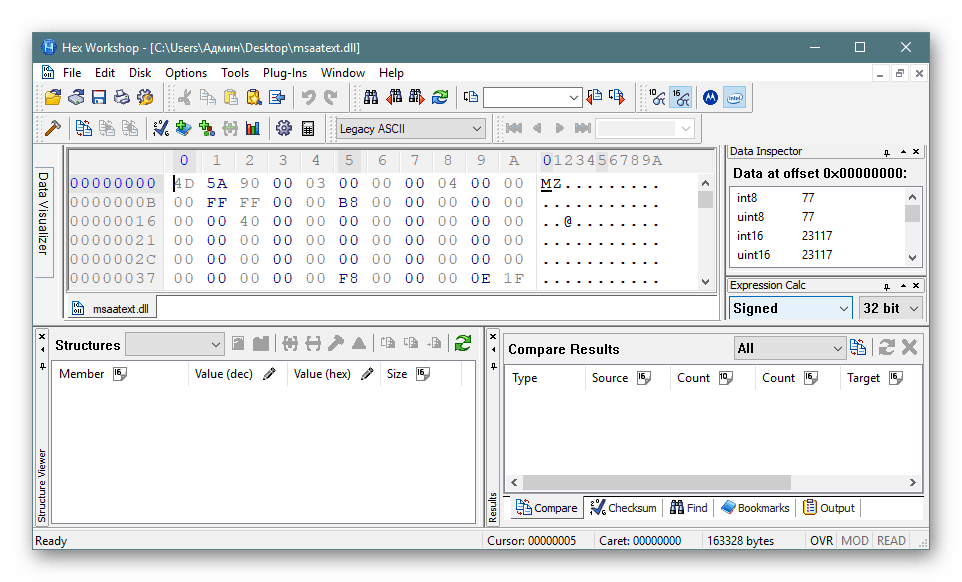962x582 pixels.
Task: Open a file with the folder icon
Action: click(53, 97)
